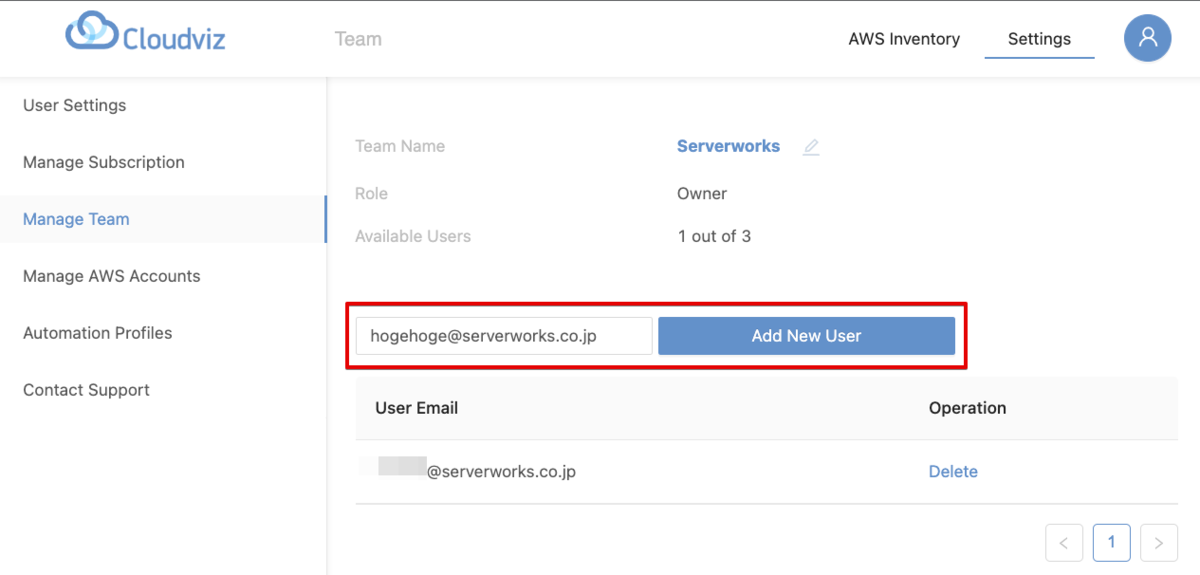Click the Serverworks team name
This screenshot has height=575, width=1200.
tap(728, 146)
